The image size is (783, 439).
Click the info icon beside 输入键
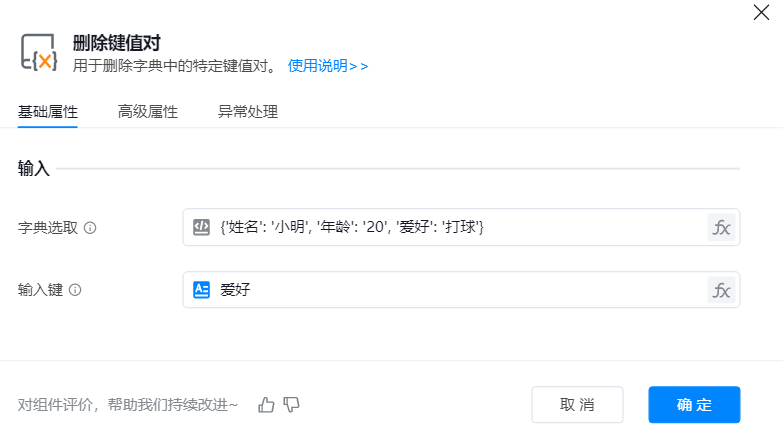(75, 290)
